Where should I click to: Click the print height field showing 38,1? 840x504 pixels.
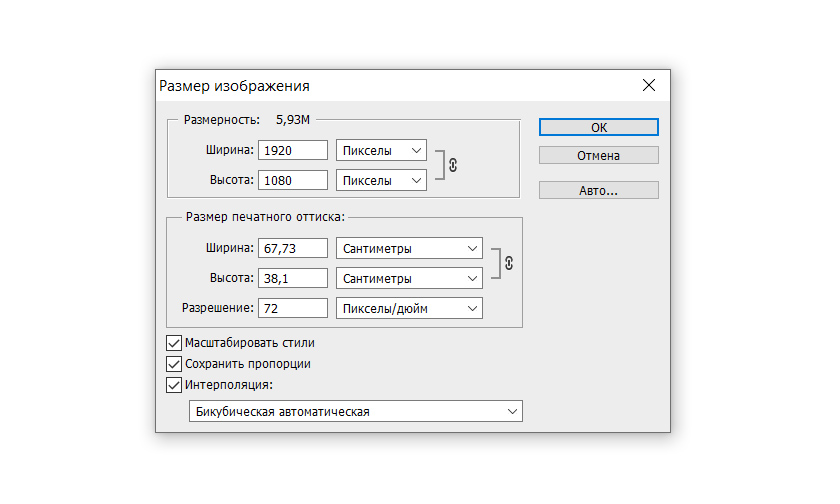(293, 278)
